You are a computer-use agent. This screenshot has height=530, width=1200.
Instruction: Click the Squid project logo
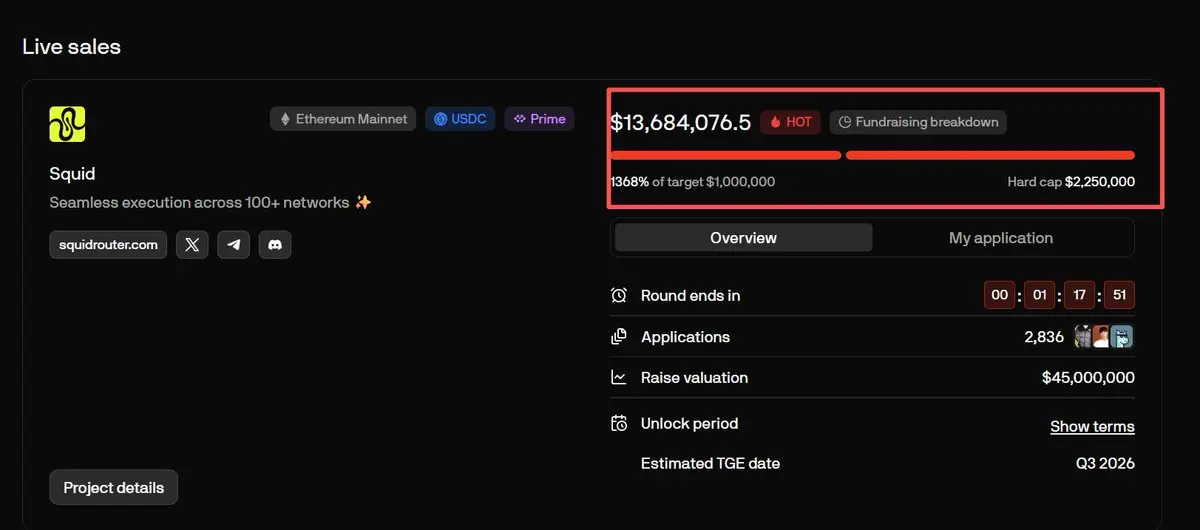67,124
